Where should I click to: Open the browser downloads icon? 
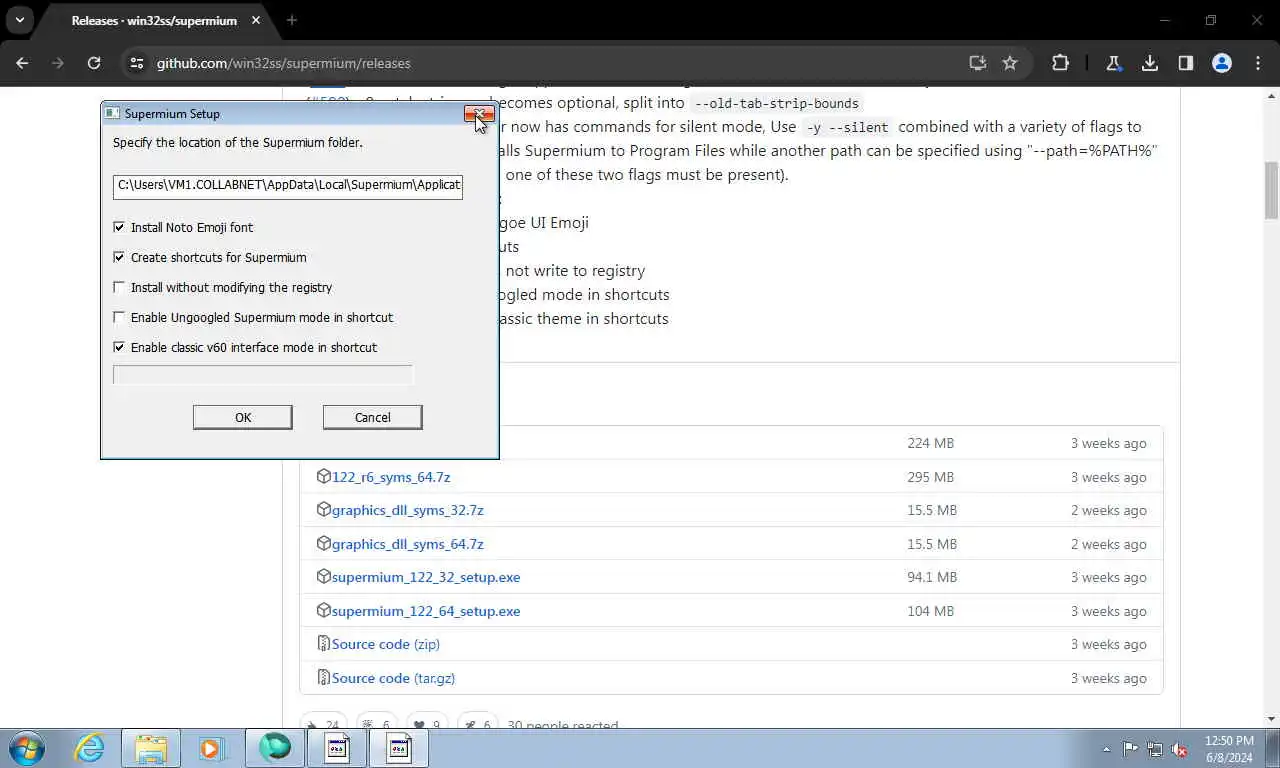point(1150,63)
